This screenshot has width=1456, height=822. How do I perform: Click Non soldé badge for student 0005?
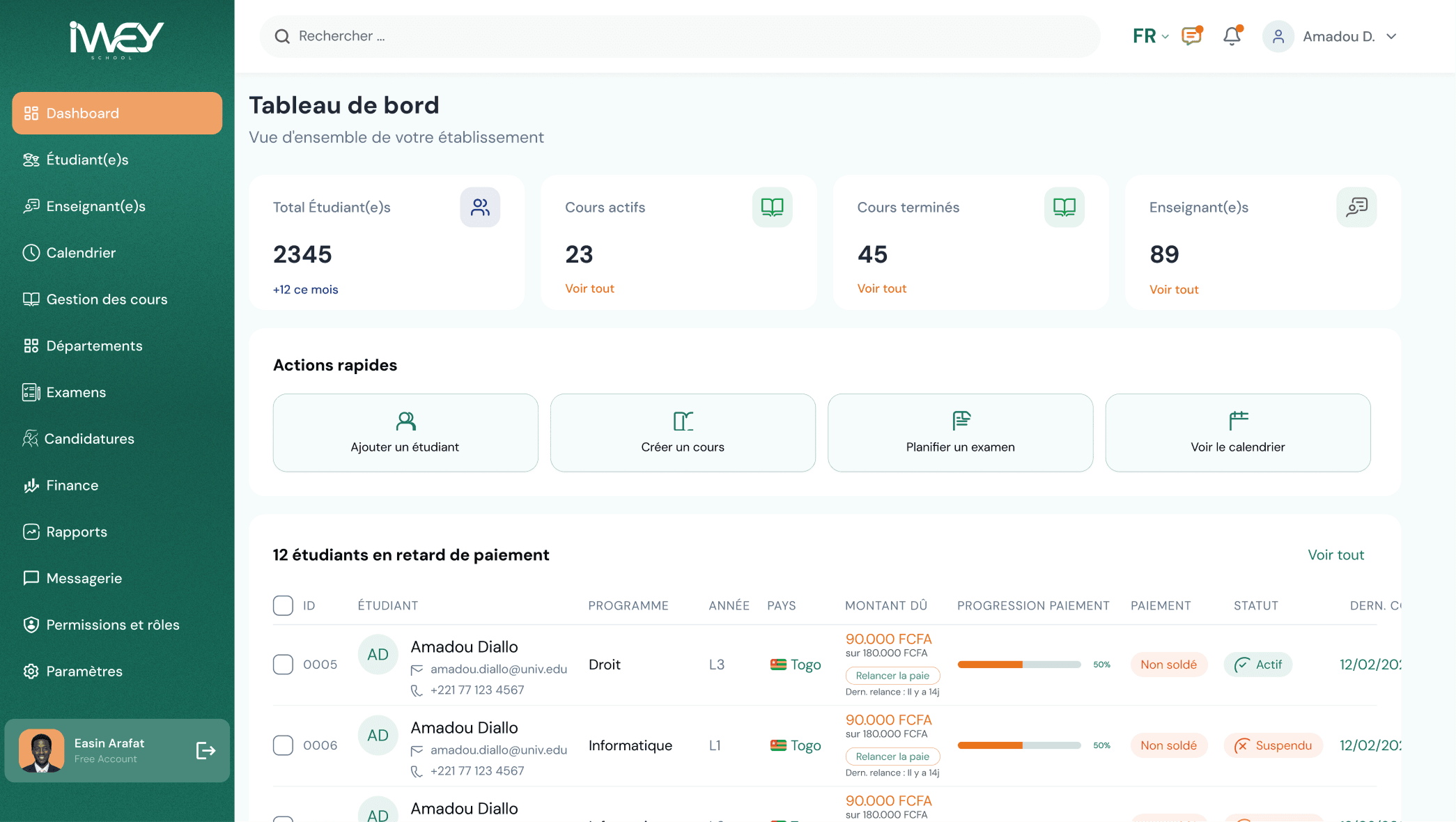(1168, 665)
